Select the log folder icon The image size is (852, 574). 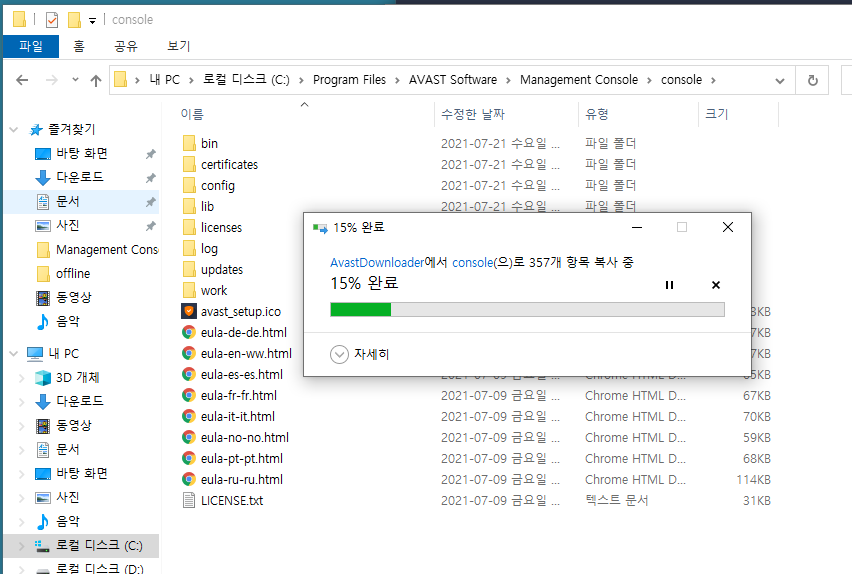pos(189,248)
